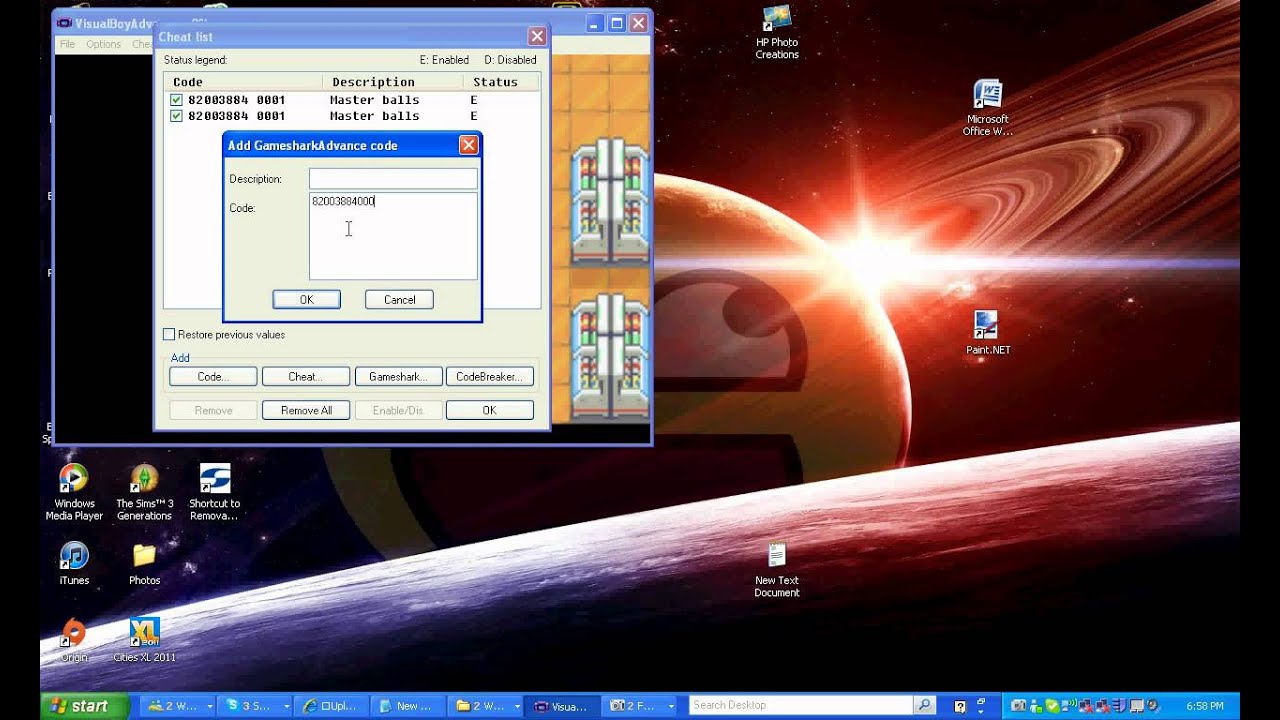
Task: Uncheck the first Master balls cheat
Action: coord(176,100)
